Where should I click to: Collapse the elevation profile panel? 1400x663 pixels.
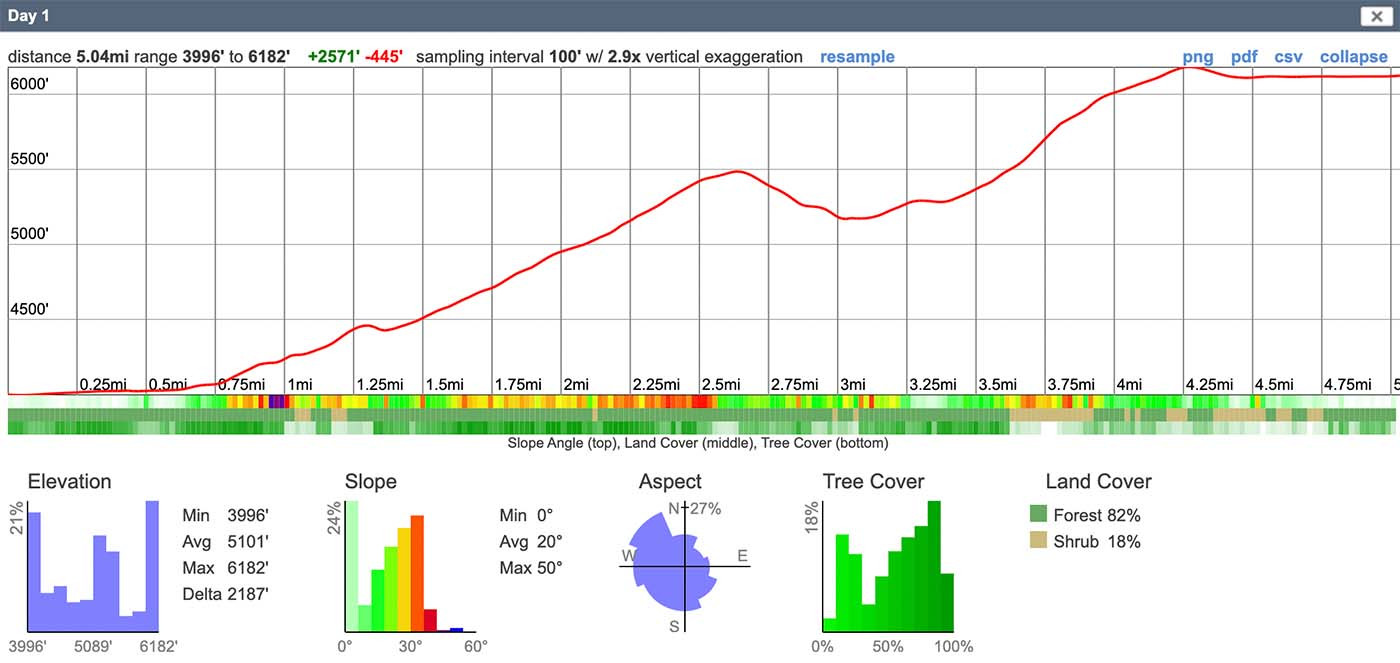[x=1354, y=57]
